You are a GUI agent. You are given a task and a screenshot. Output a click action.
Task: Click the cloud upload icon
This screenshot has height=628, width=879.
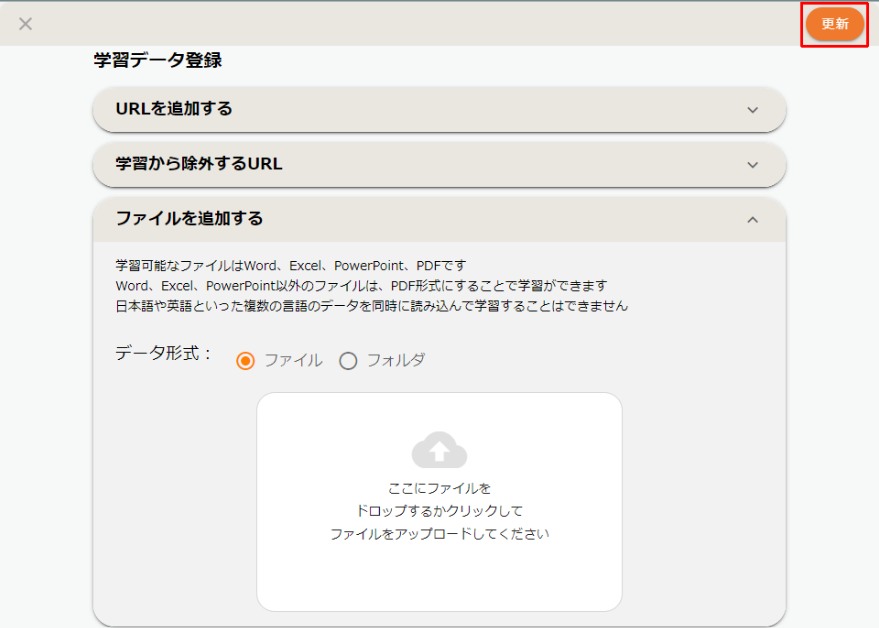[x=439, y=451]
